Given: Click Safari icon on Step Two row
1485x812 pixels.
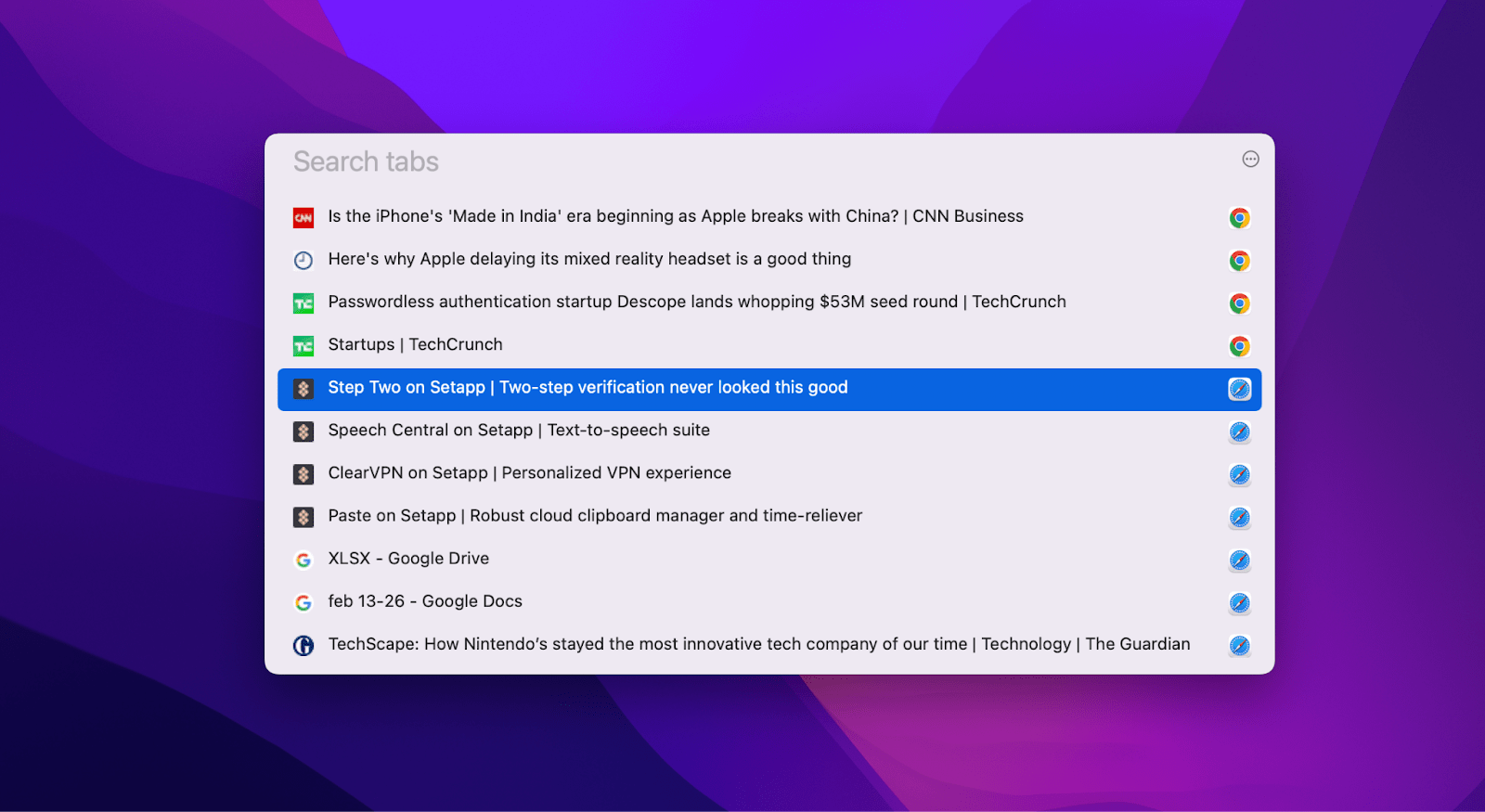Looking at the screenshot, I should 1239,389.
